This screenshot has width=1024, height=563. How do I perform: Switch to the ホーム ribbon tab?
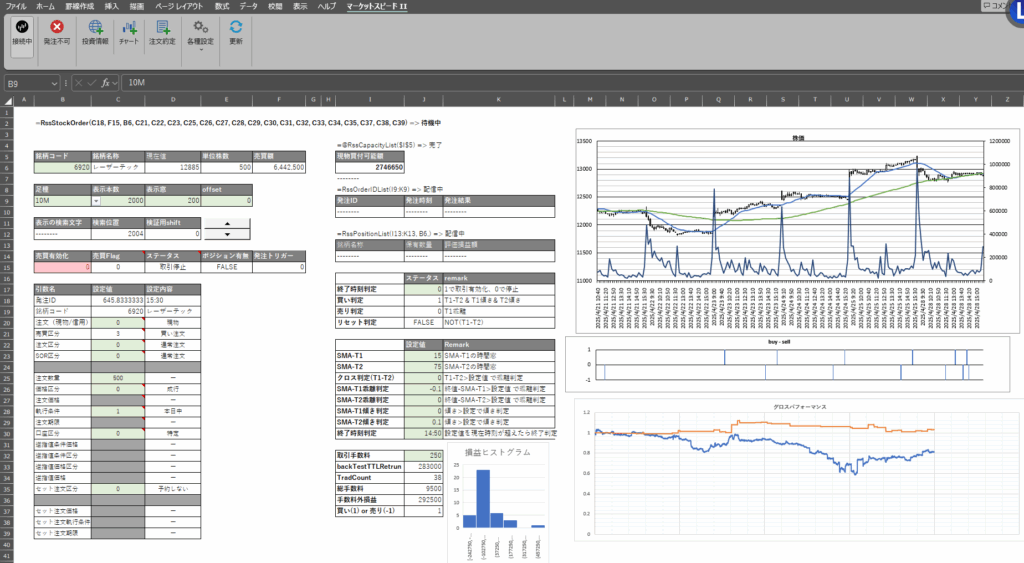point(45,6)
